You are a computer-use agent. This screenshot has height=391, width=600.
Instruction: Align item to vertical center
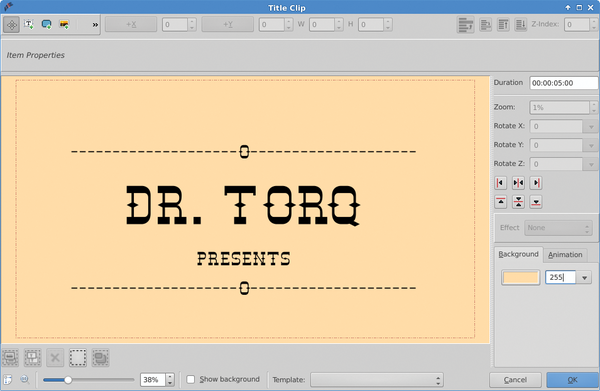518,202
